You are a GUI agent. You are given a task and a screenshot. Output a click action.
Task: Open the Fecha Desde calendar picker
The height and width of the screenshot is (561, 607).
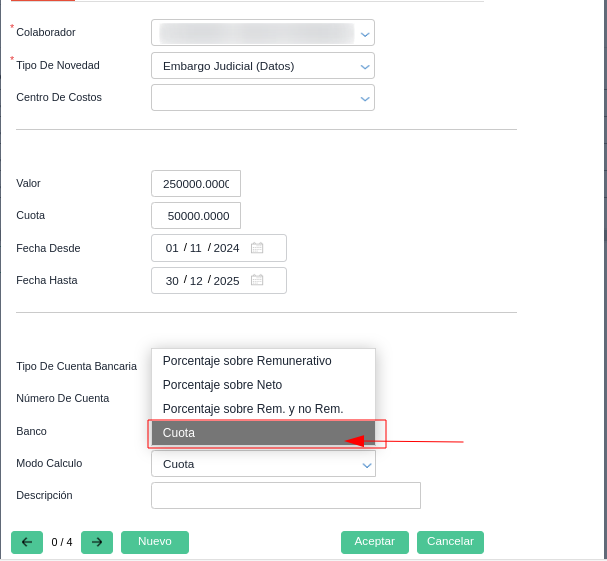point(257,248)
